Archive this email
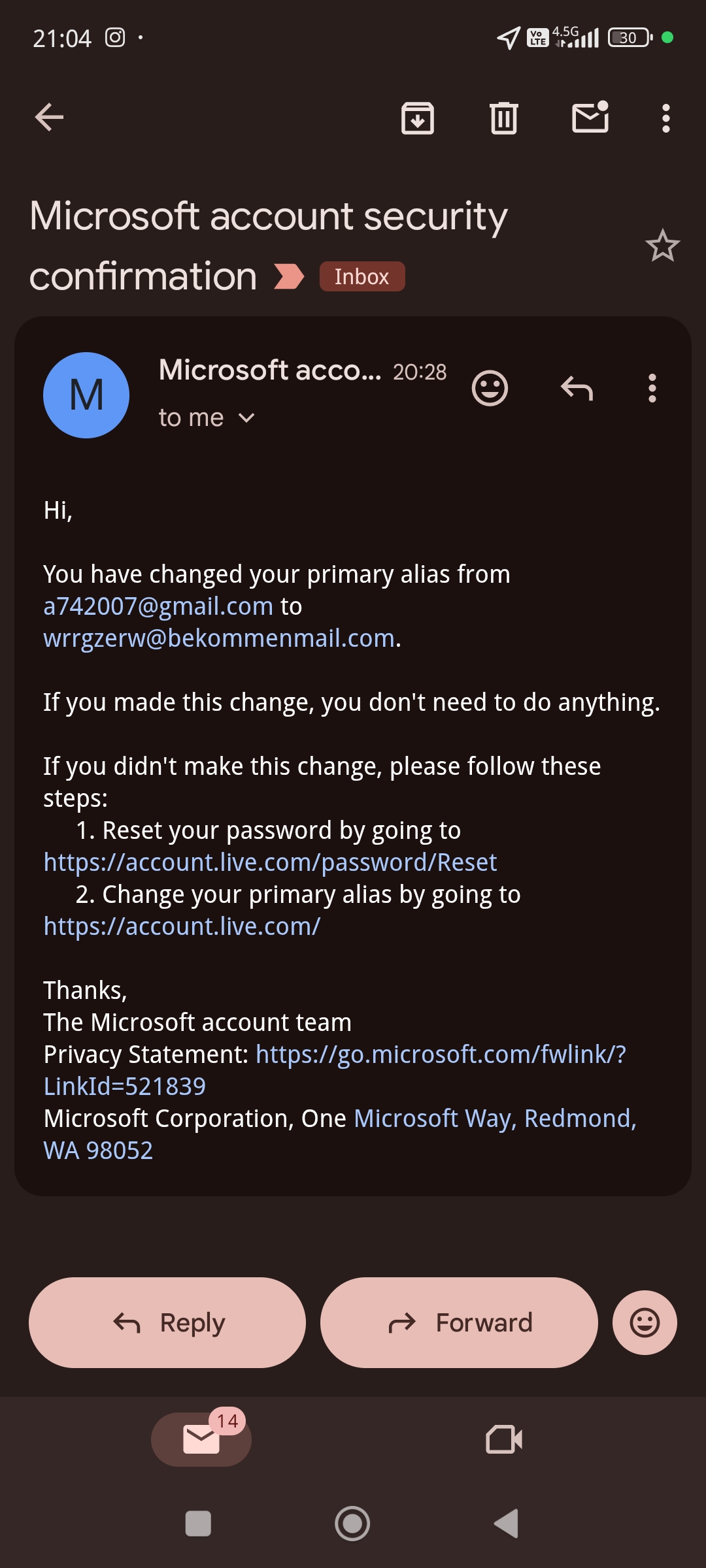 tap(417, 118)
